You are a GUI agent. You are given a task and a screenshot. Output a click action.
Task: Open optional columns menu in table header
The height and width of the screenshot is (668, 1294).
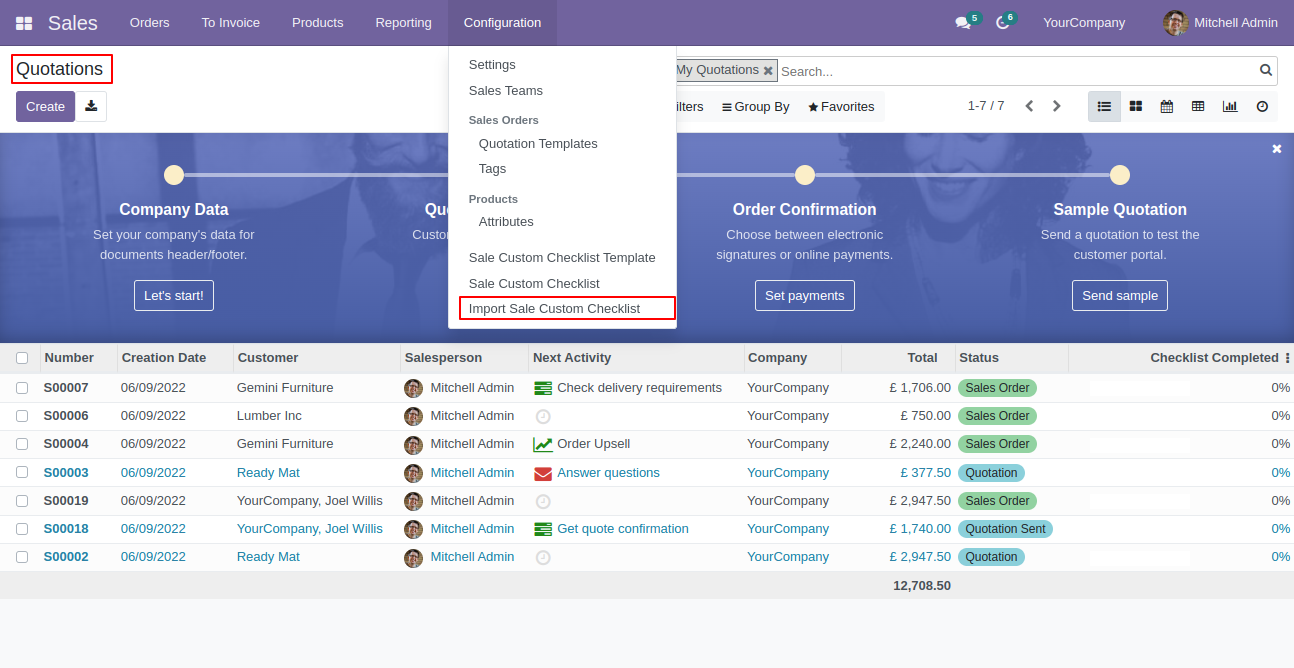pos(1287,358)
